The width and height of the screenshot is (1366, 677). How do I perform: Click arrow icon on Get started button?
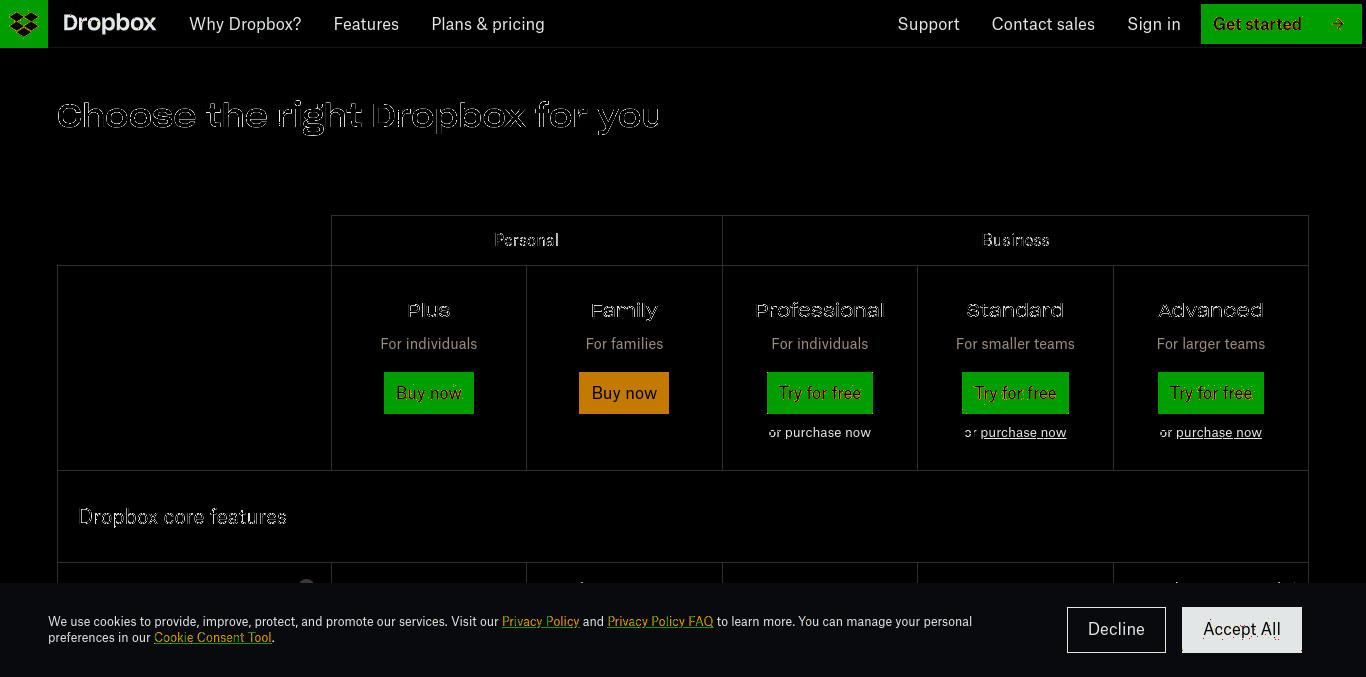click(x=1338, y=24)
